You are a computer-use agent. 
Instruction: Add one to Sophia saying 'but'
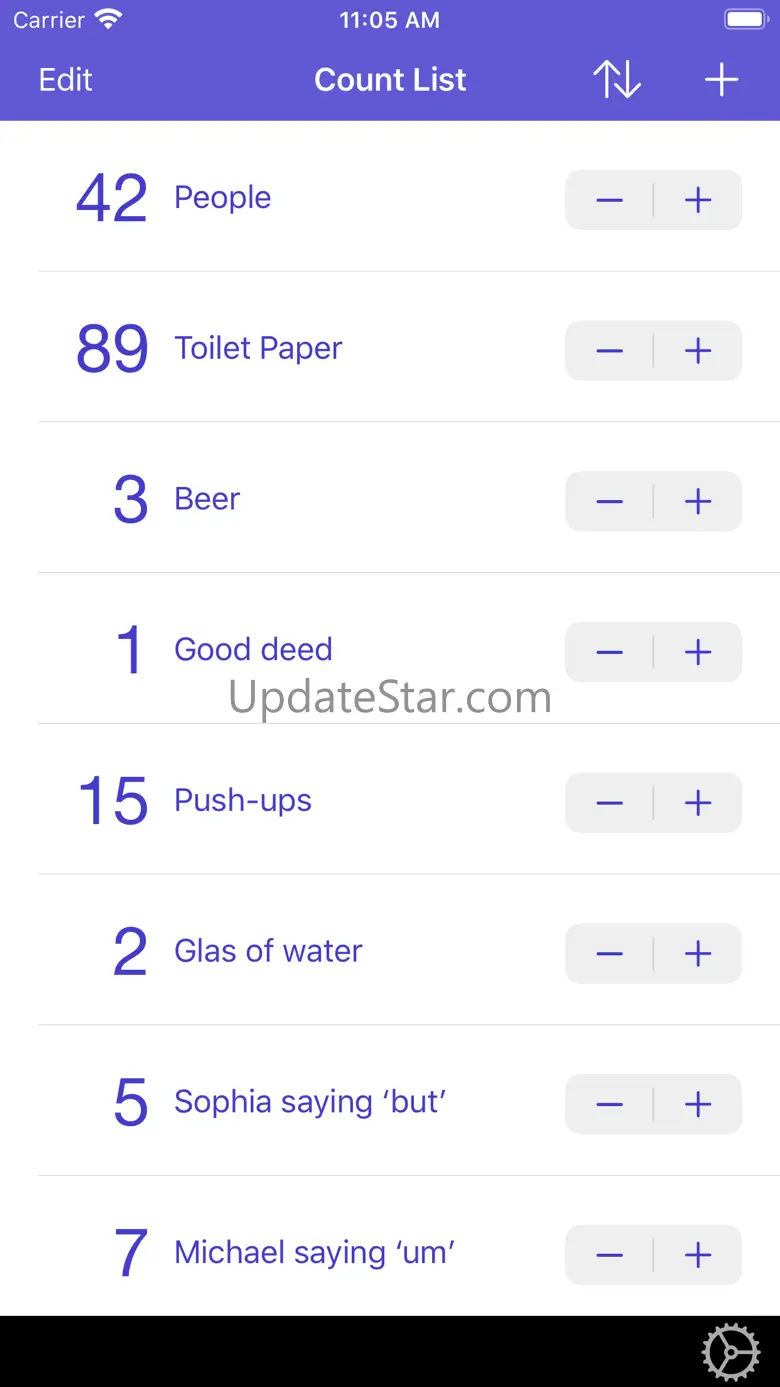(698, 1105)
